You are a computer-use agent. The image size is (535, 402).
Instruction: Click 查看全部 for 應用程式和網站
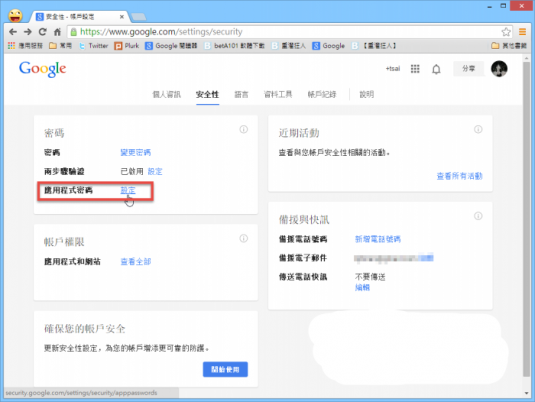(135, 262)
